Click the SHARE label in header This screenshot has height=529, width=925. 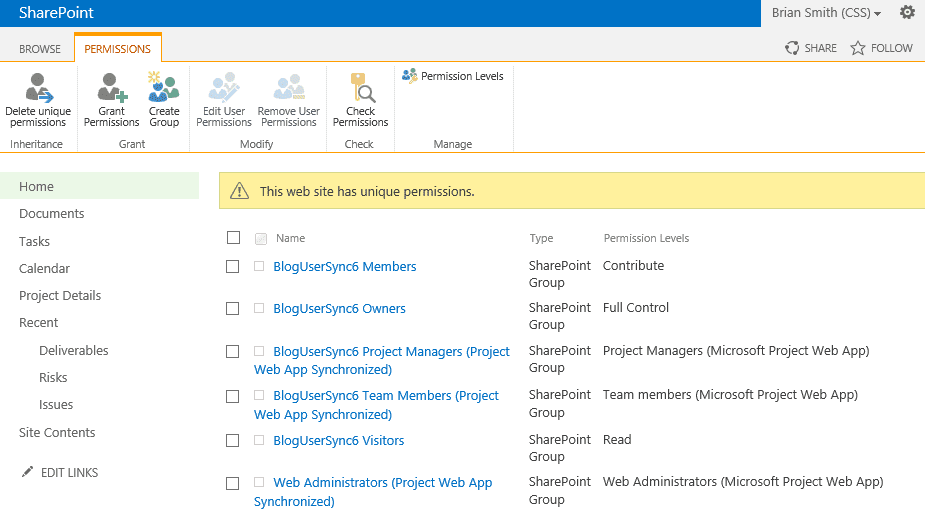pos(821,48)
